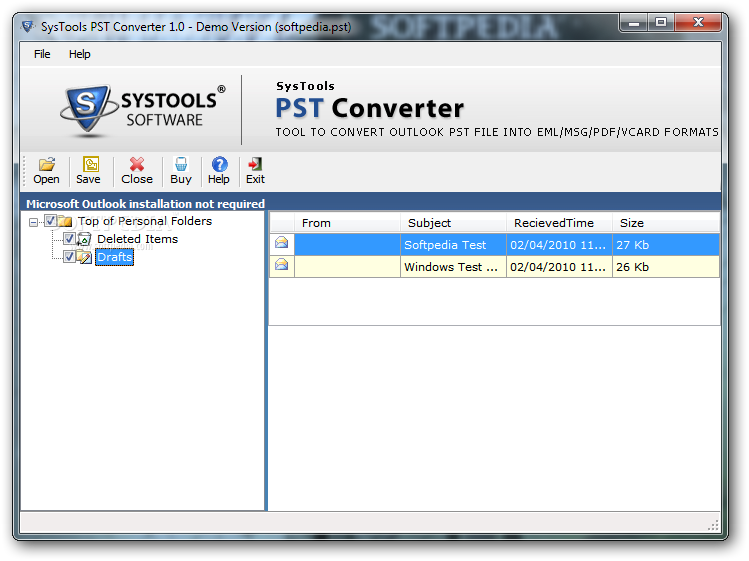
Task: Select the Drafts tree item
Action: coord(114,257)
